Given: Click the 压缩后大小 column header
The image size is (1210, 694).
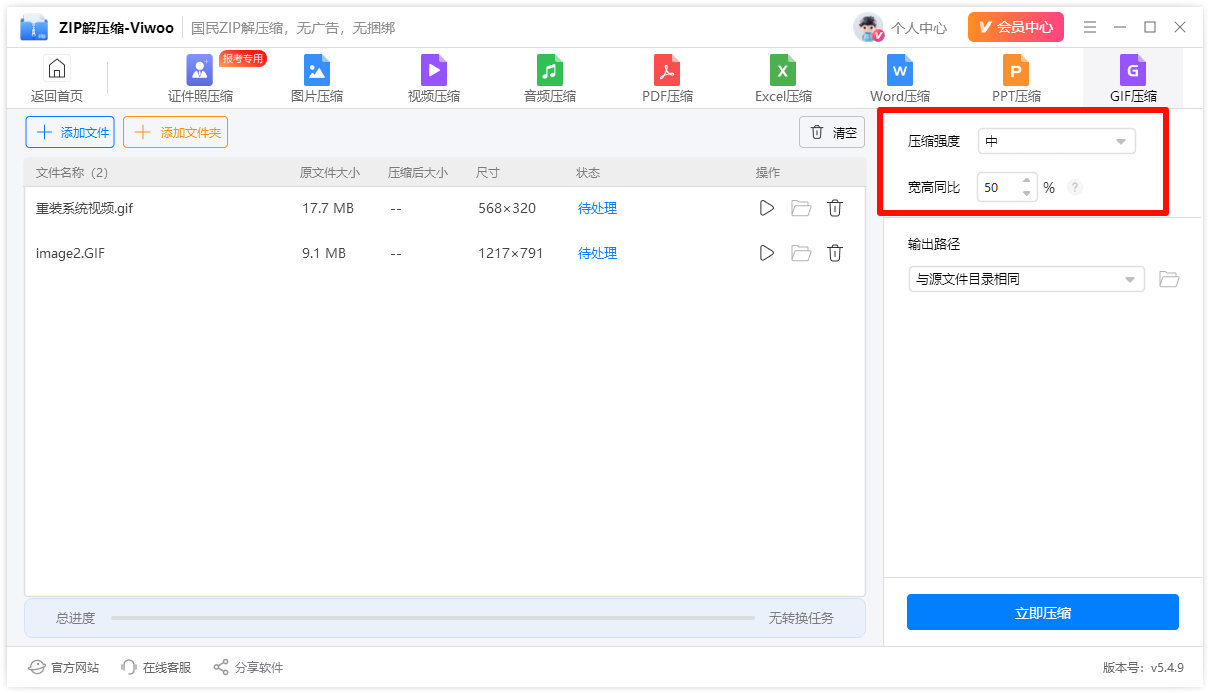Looking at the screenshot, I should point(418,173).
